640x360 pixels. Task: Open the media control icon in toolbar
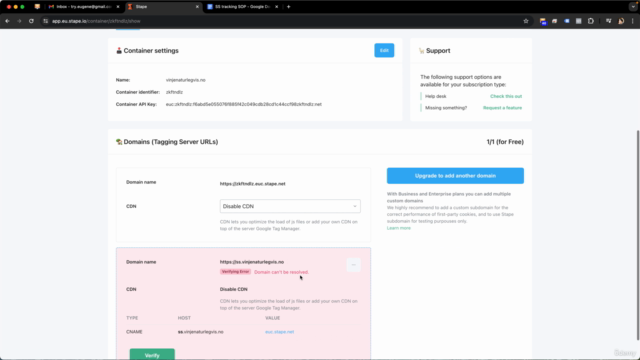click(609, 21)
